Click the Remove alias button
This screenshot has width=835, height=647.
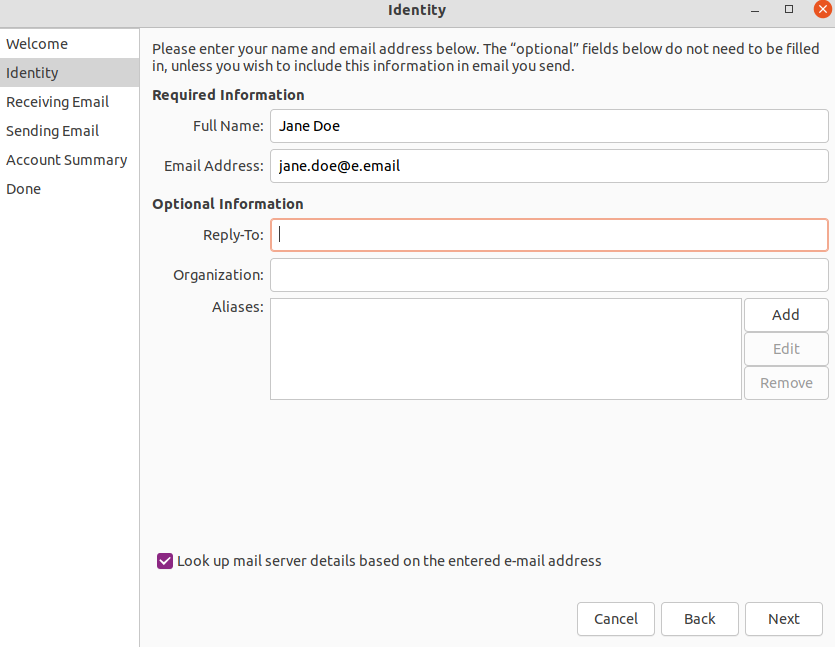786,382
